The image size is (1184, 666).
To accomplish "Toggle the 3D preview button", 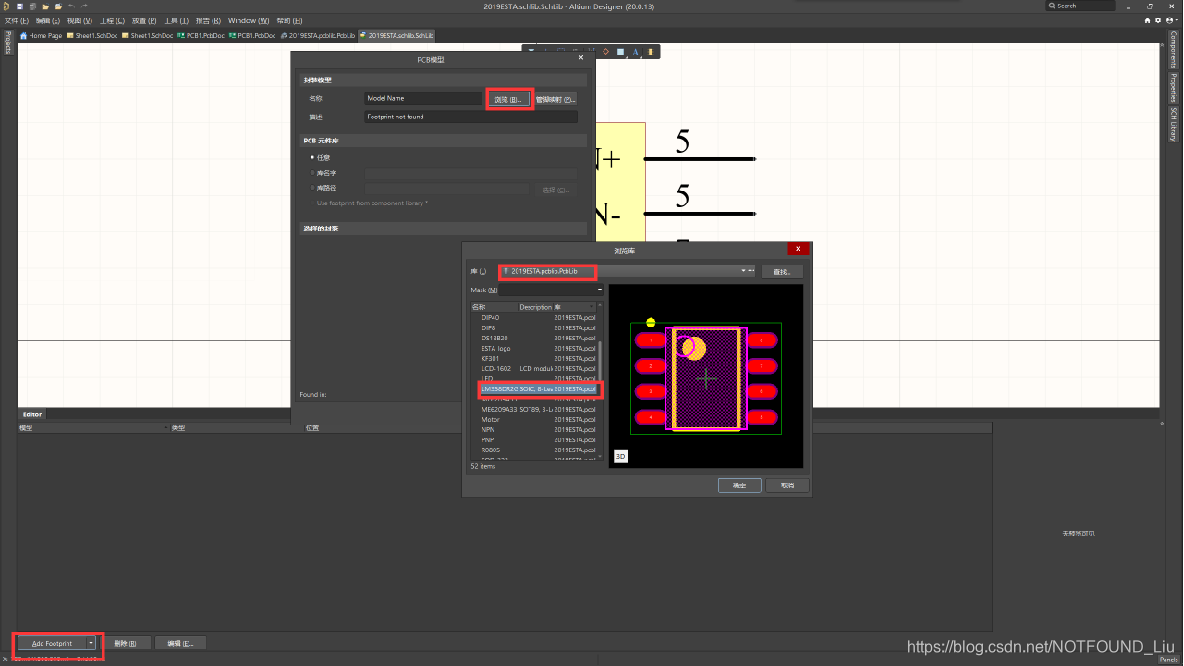I will pos(621,456).
